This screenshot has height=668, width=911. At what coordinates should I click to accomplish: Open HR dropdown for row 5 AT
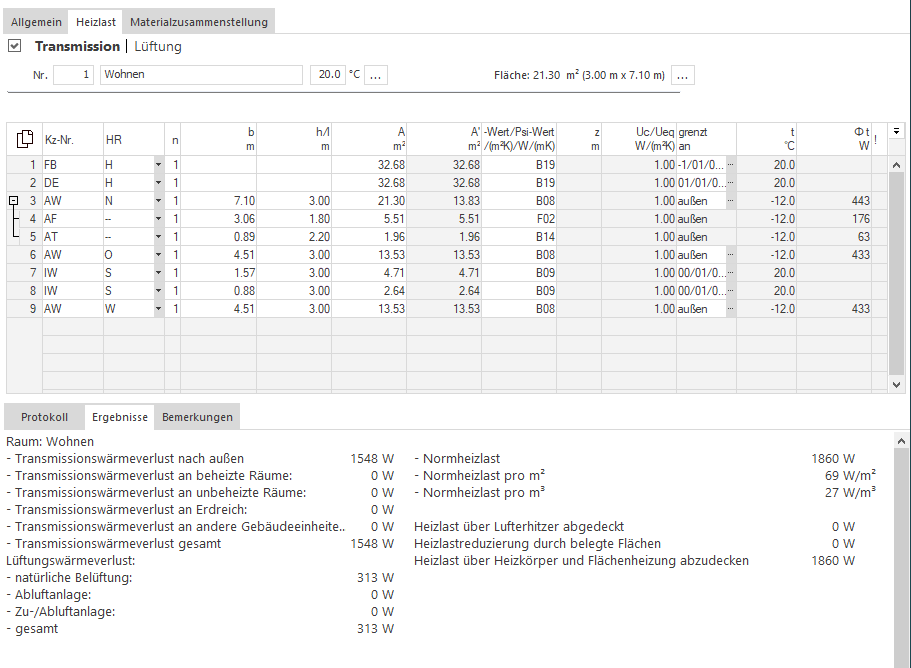[x=158, y=237]
